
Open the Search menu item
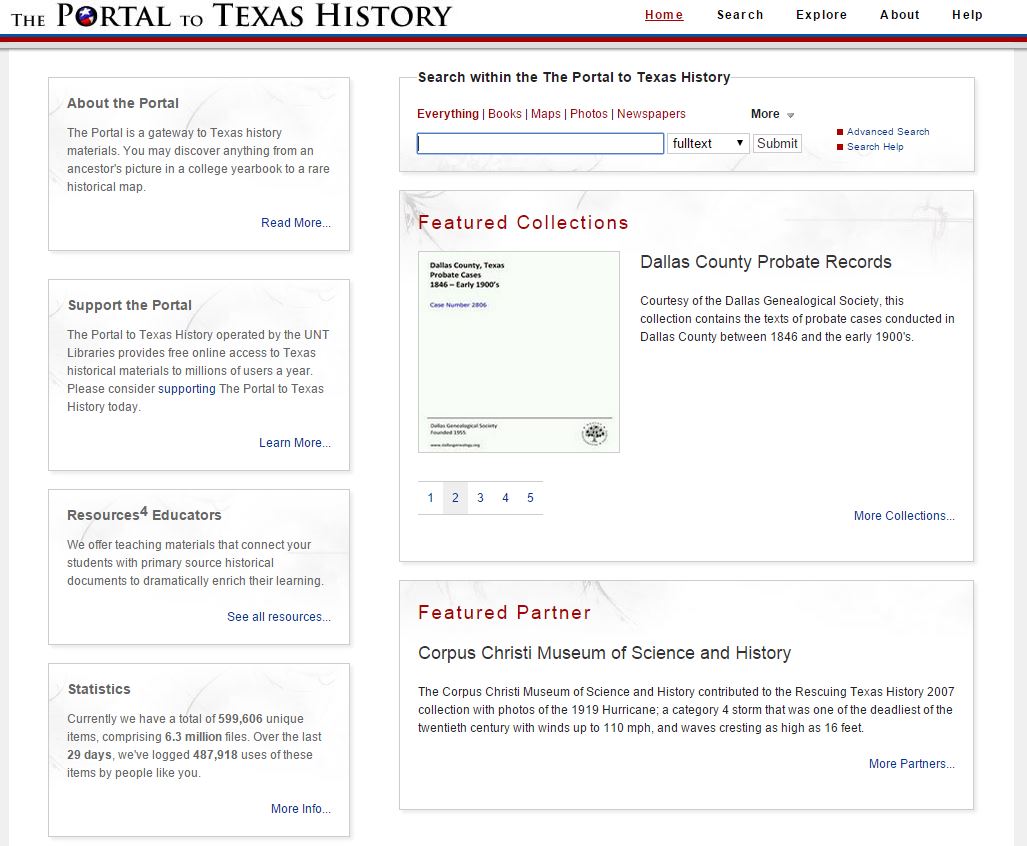(739, 14)
